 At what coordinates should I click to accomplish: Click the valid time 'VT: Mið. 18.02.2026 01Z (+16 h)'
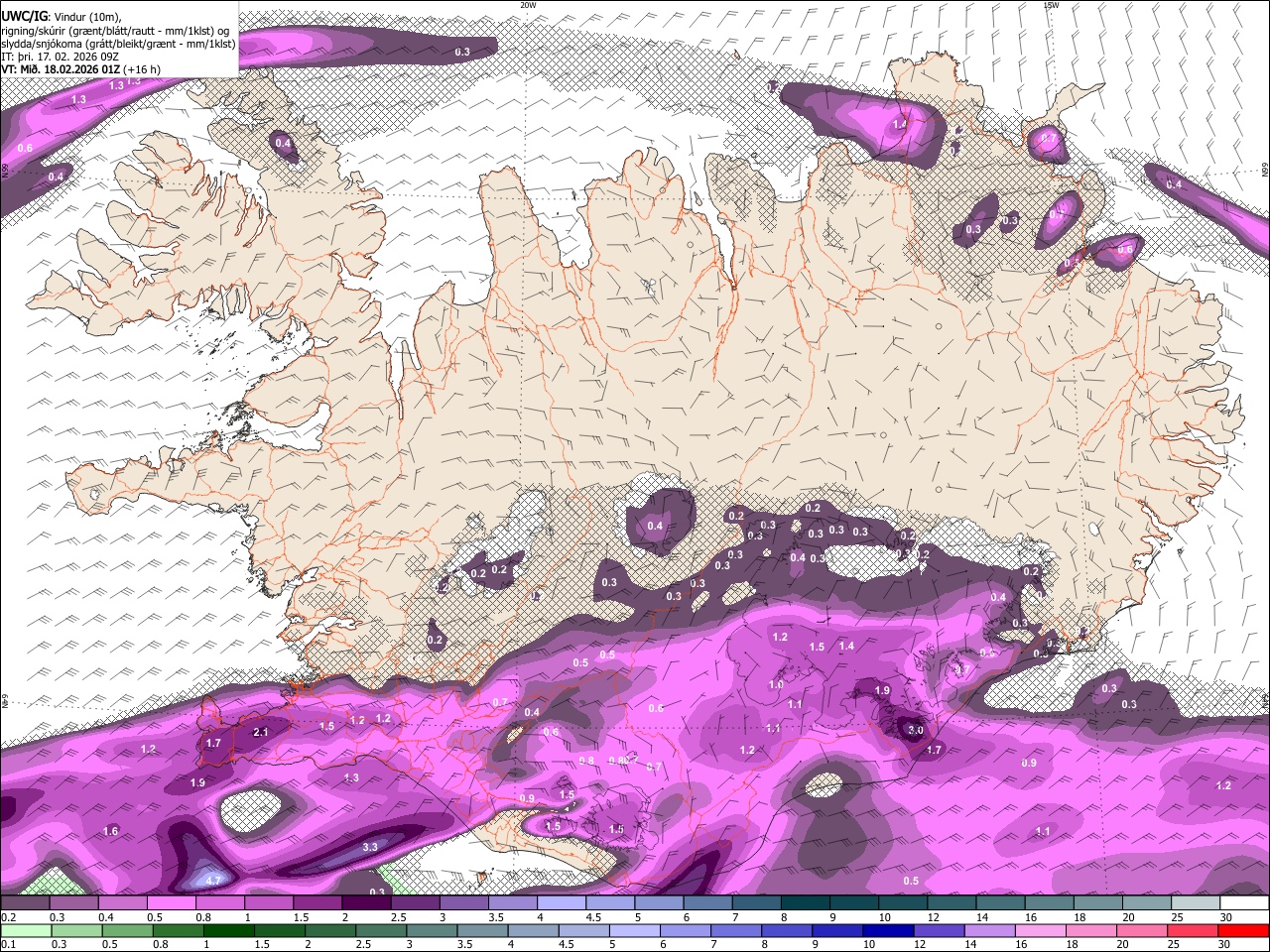[x=81, y=69]
